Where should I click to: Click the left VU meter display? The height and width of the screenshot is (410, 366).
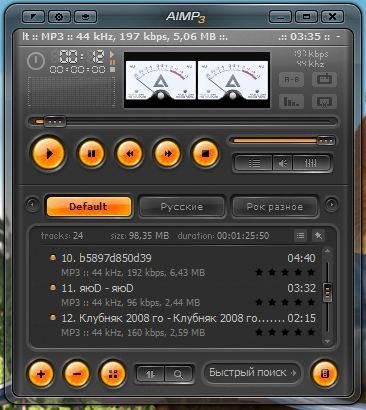point(161,80)
